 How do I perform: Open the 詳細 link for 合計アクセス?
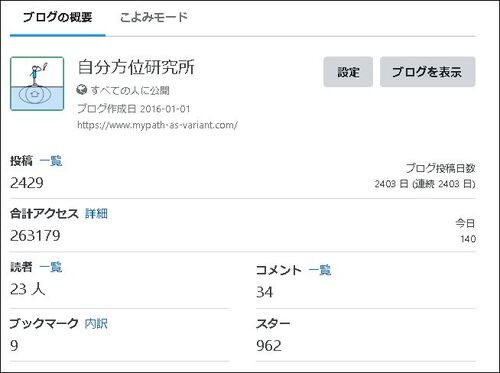click(96, 214)
